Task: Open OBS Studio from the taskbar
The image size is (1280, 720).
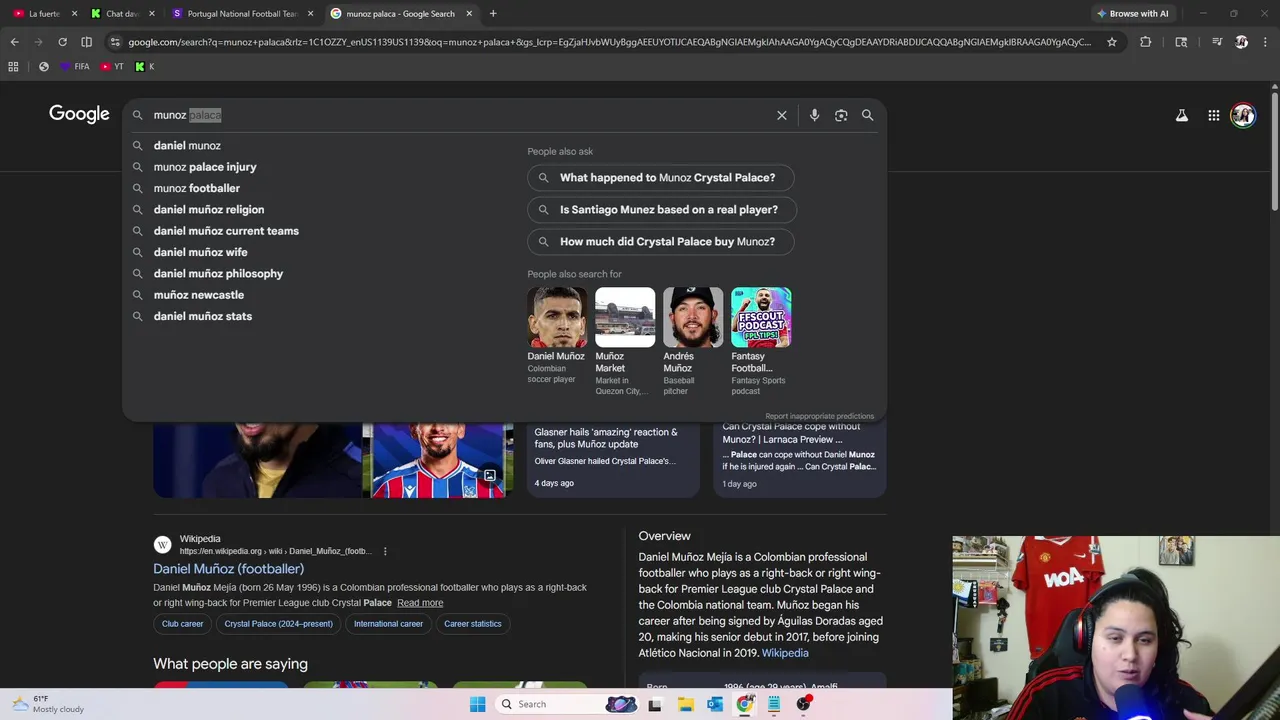Action: click(x=803, y=704)
